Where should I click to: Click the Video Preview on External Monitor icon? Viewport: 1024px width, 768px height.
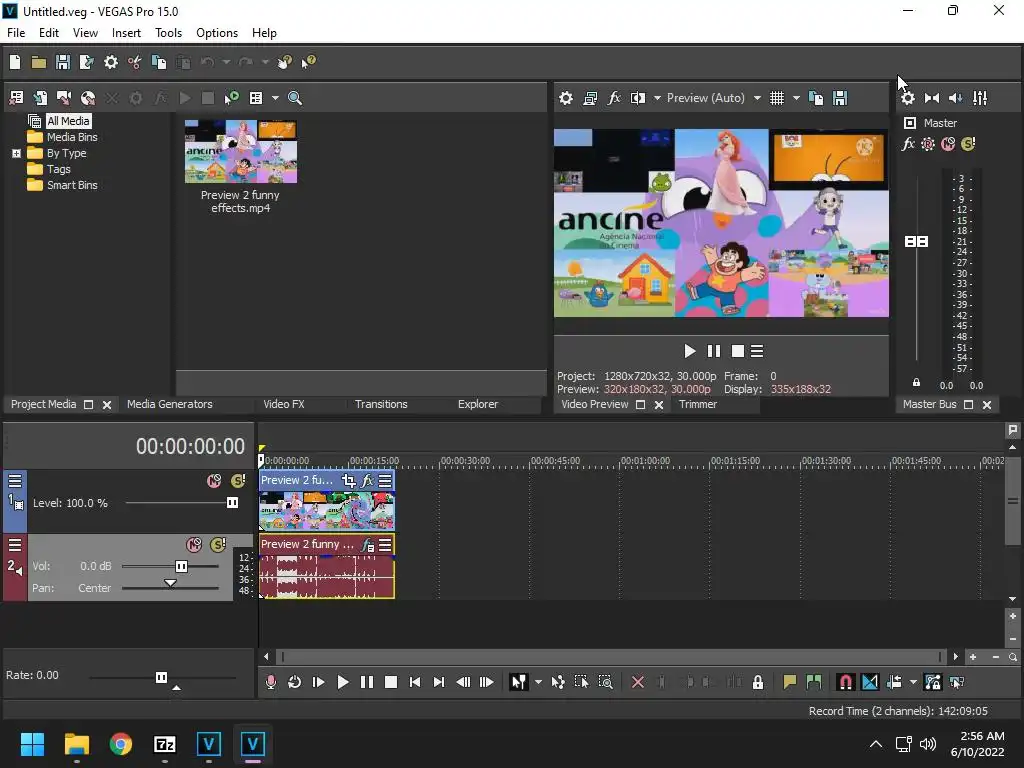[x=590, y=98]
